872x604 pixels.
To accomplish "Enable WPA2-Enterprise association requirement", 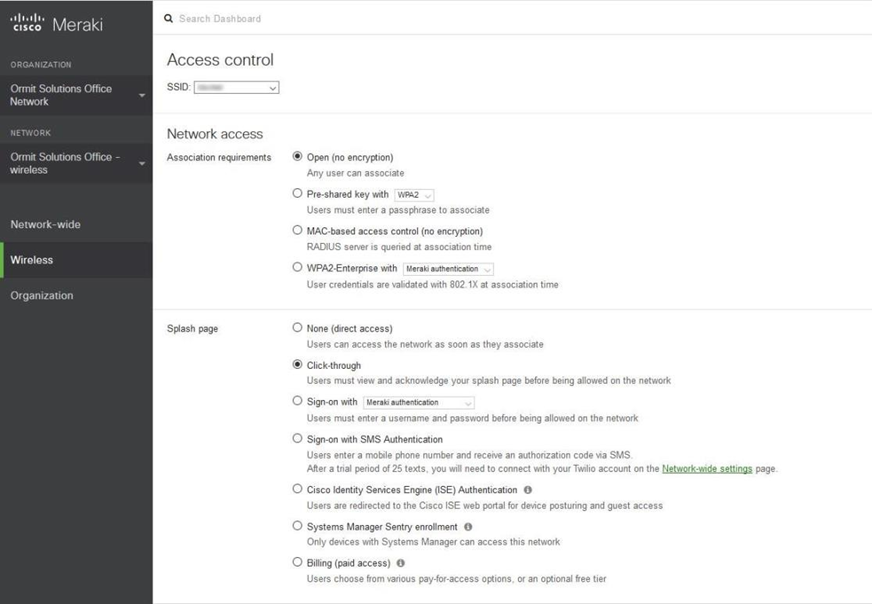I will click(x=297, y=267).
